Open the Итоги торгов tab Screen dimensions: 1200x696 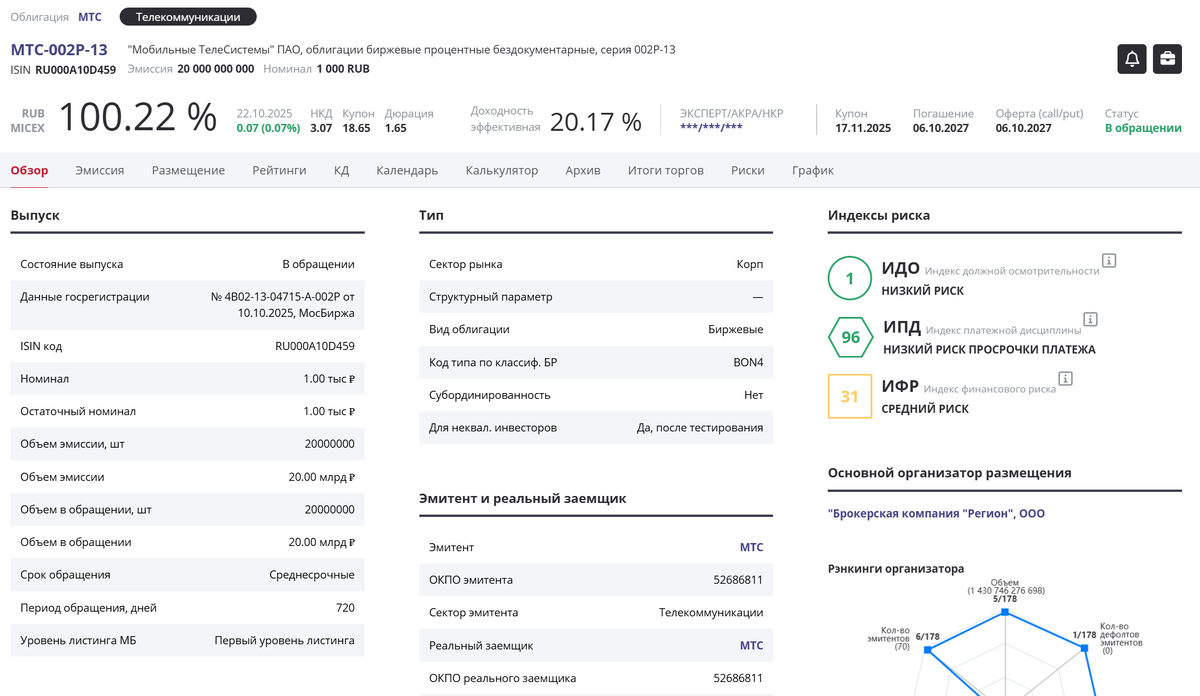pos(665,170)
